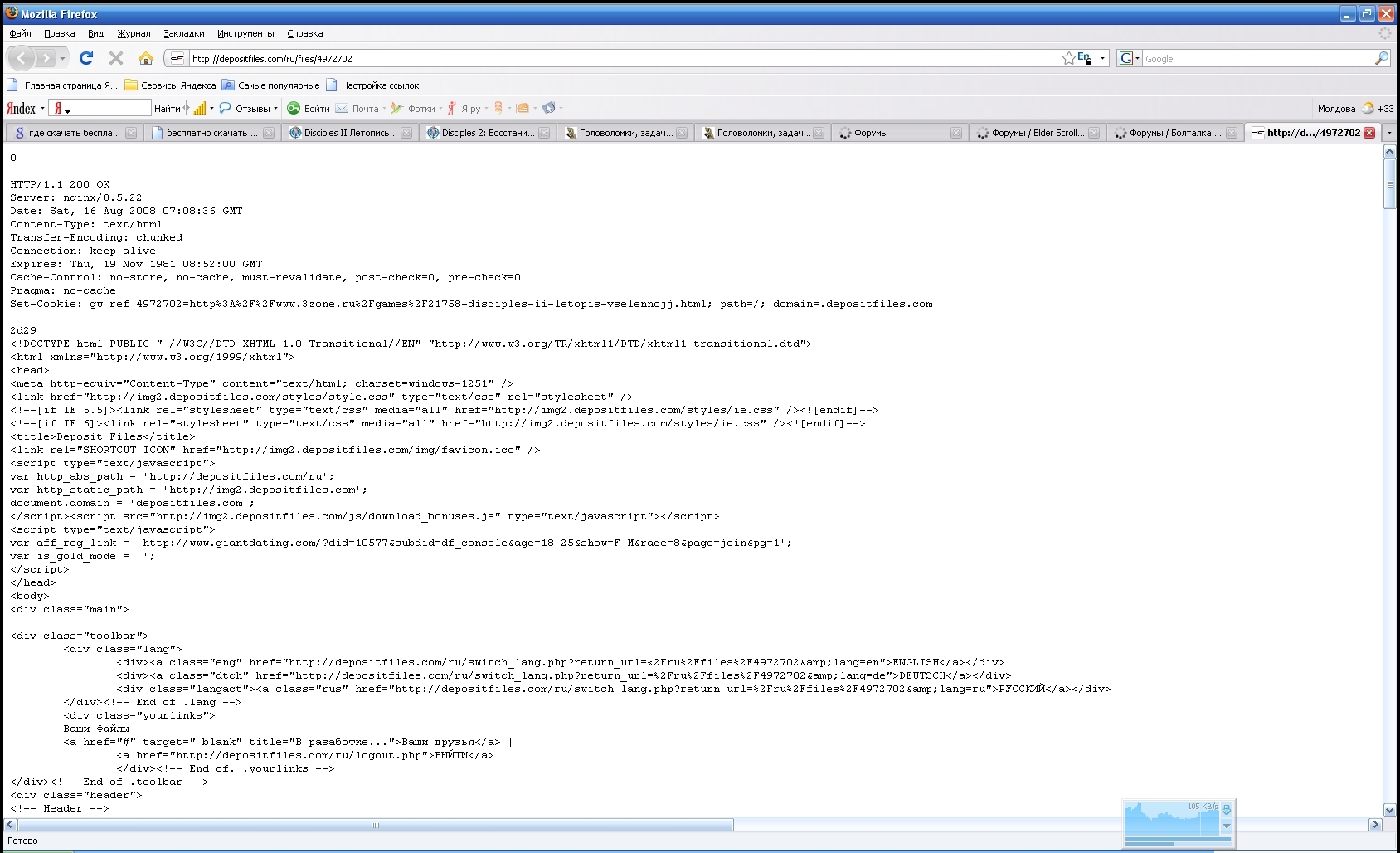The width and height of the screenshot is (1400, 853).
Task: Expand the Отзывы dropdown arrow
Action: pos(276,109)
